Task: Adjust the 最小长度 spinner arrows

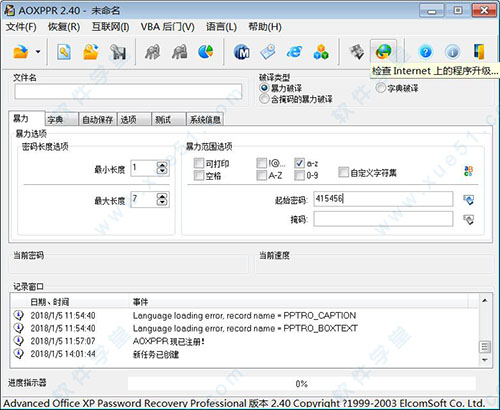Action: pos(162,168)
